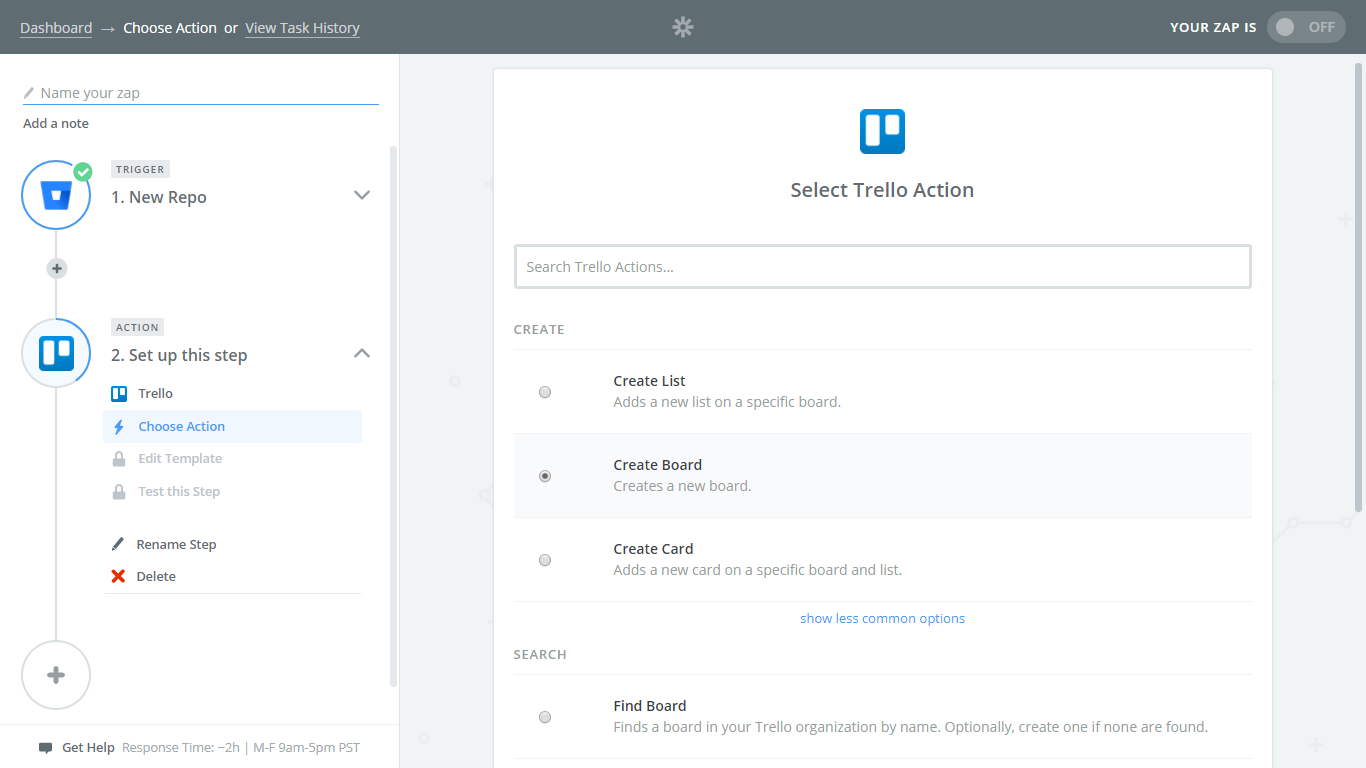Click the Search Trello Actions field
The width and height of the screenshot is (1366, 768).
[x=882, y=267]
